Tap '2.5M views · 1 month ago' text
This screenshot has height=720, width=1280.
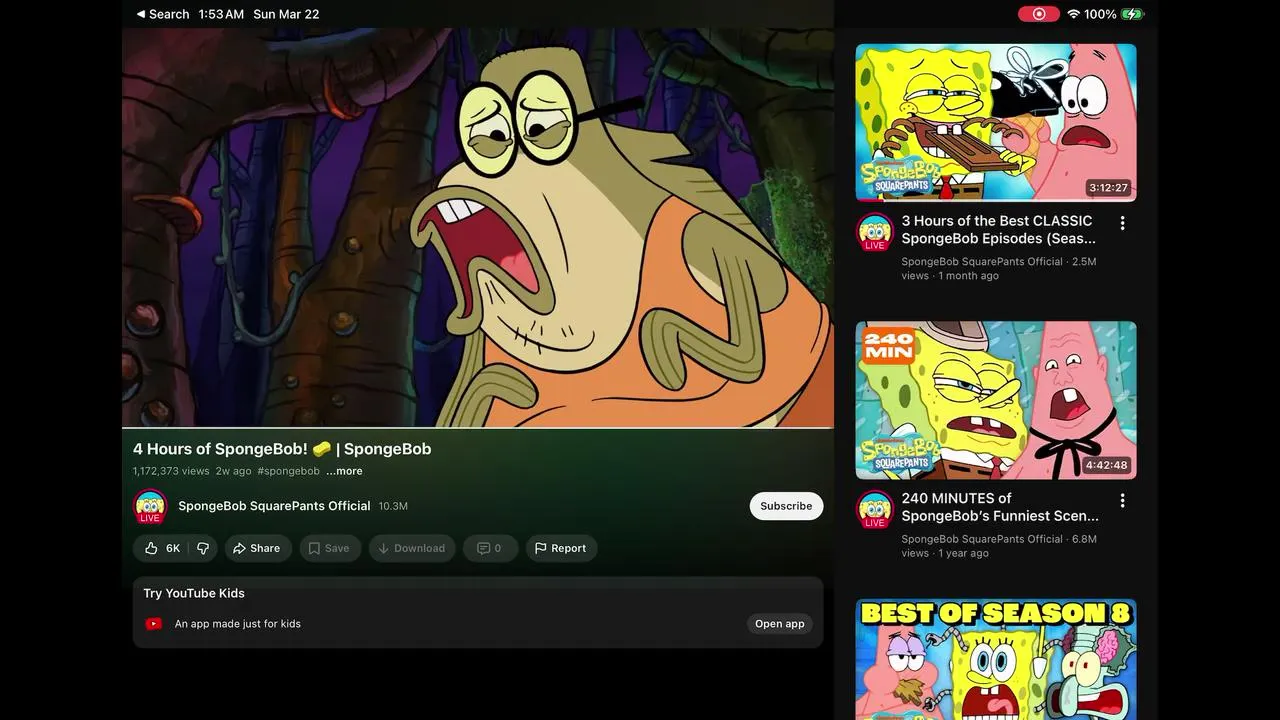coord(999,268)
